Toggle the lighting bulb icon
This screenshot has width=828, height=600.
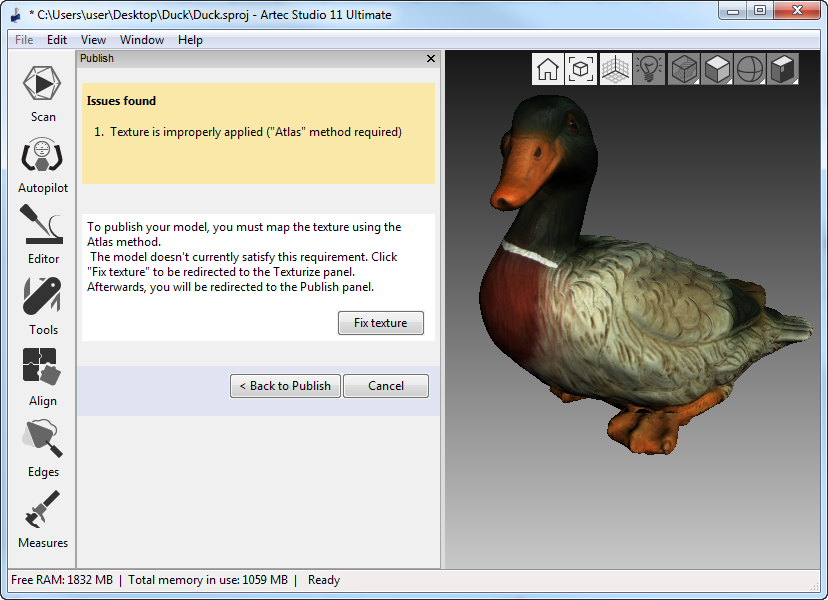click(x=649, y=69)
